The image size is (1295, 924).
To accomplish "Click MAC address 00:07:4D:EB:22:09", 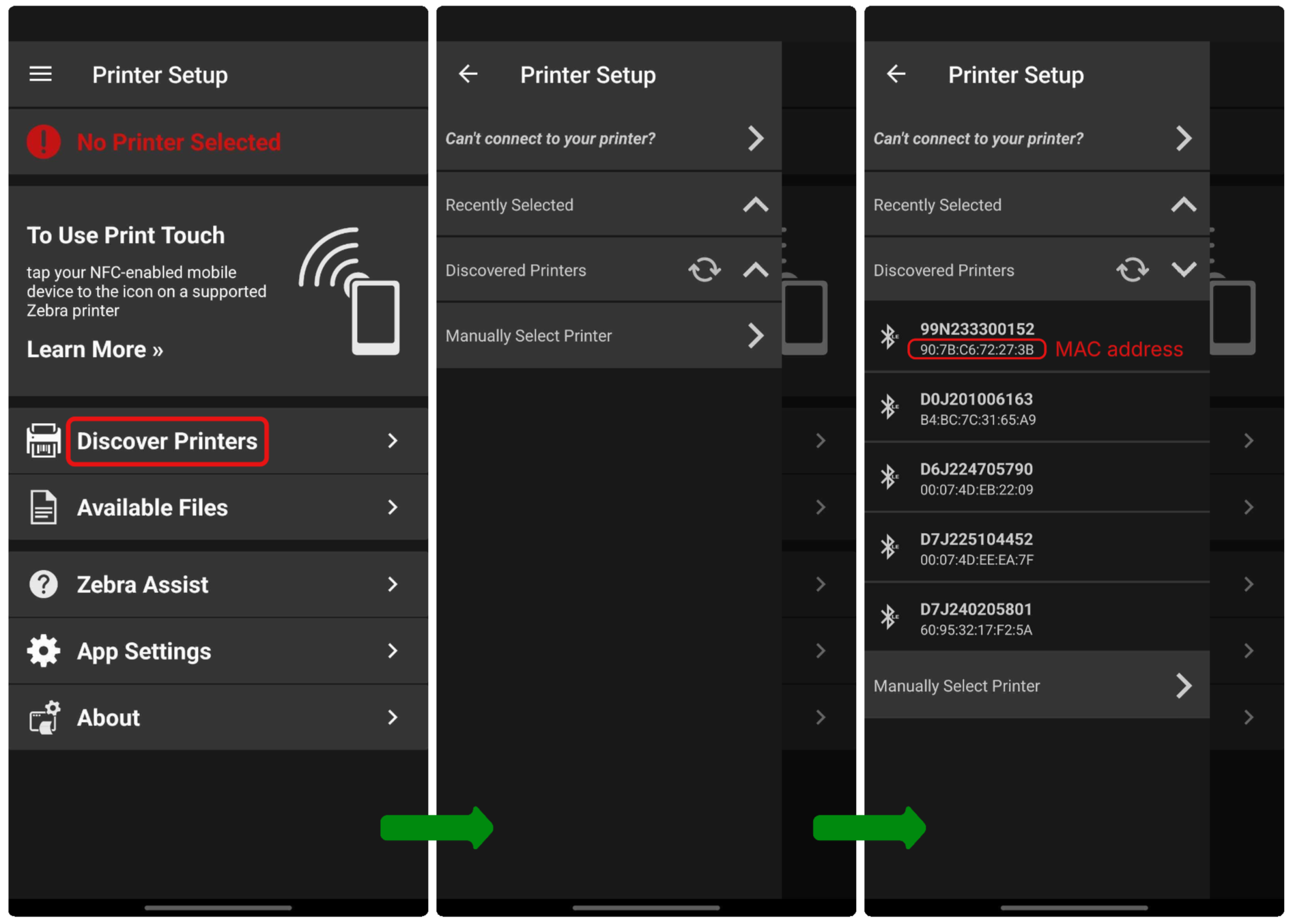I will tap(976, 489).
